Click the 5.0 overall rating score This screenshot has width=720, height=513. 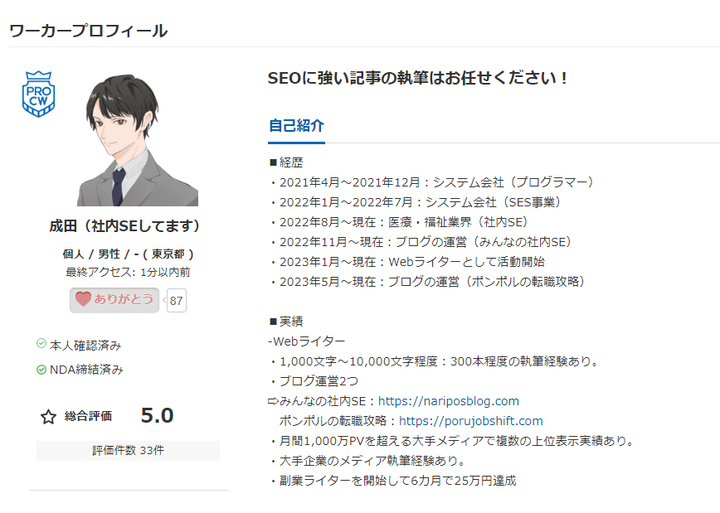click(x=157, y=416)
